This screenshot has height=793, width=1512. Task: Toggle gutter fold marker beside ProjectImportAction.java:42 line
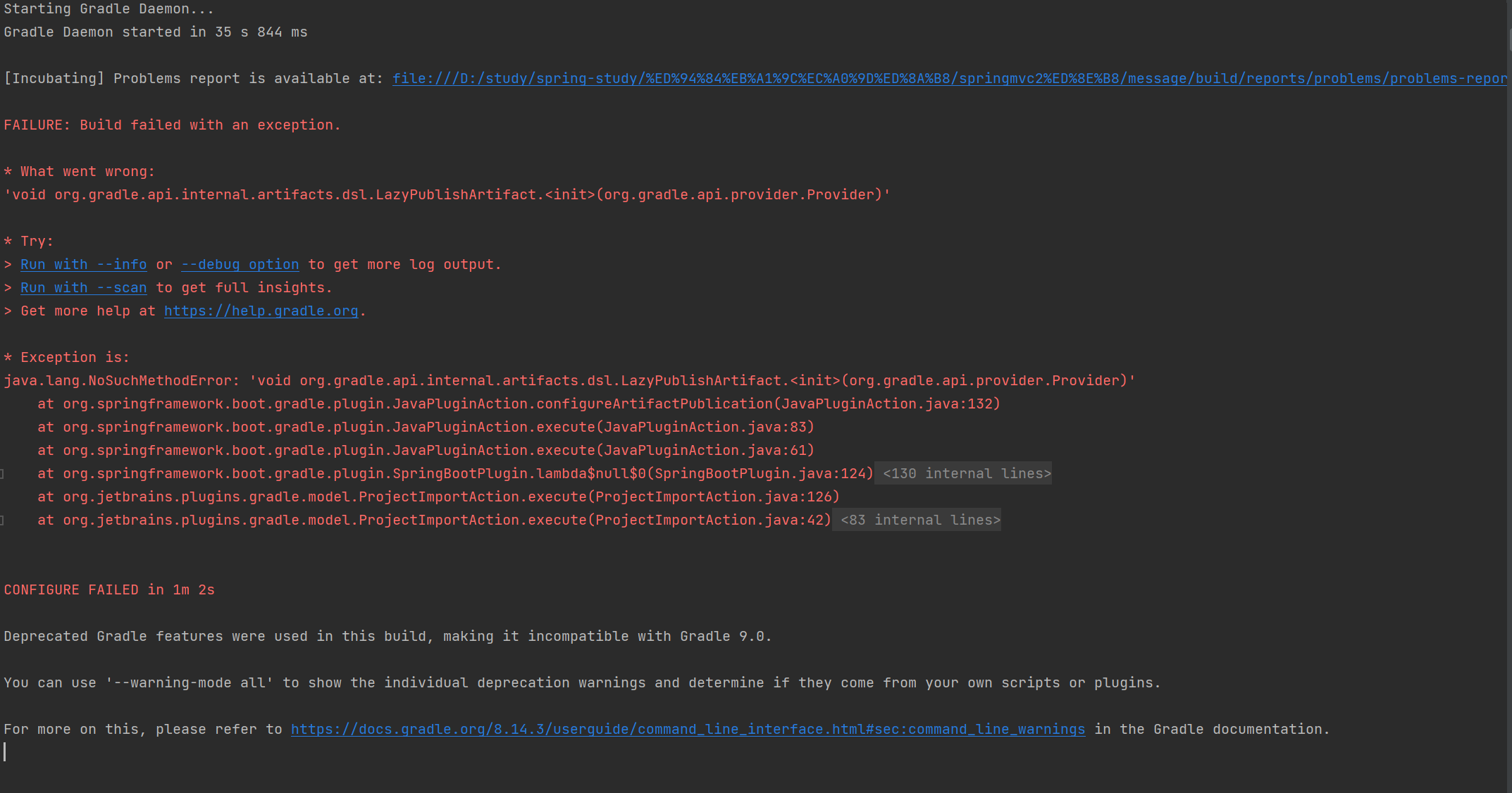(2, 520)
